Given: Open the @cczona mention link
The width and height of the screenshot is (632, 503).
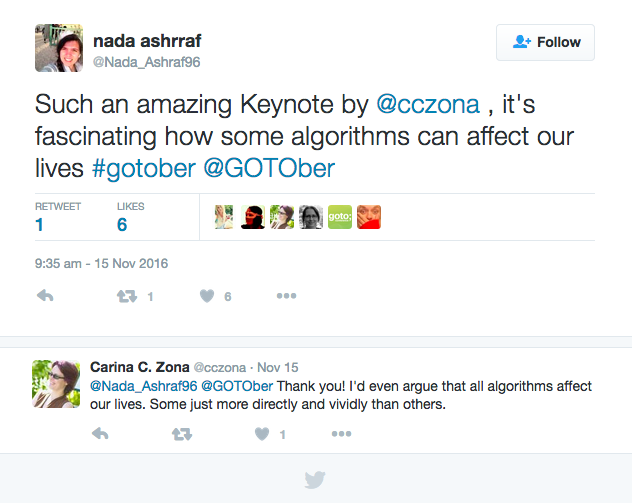Looking at the screenshot, I should pos(428,104).
